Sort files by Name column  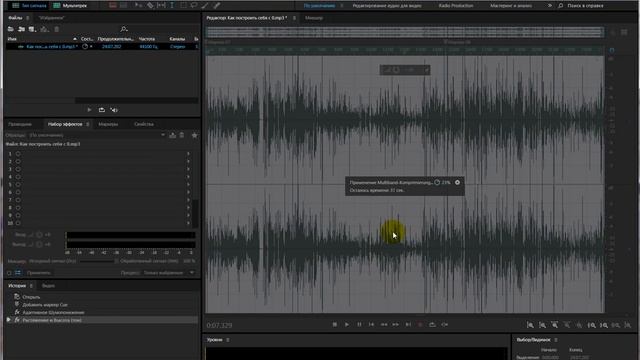coord(12,39)
